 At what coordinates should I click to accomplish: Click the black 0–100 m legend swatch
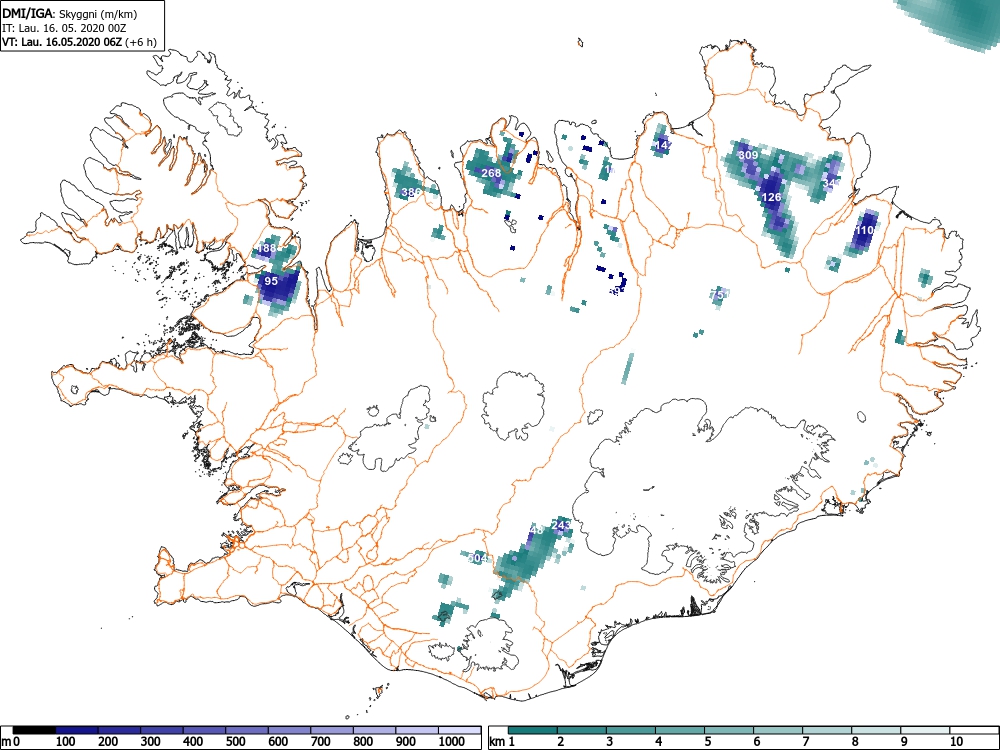coord(34,730)
